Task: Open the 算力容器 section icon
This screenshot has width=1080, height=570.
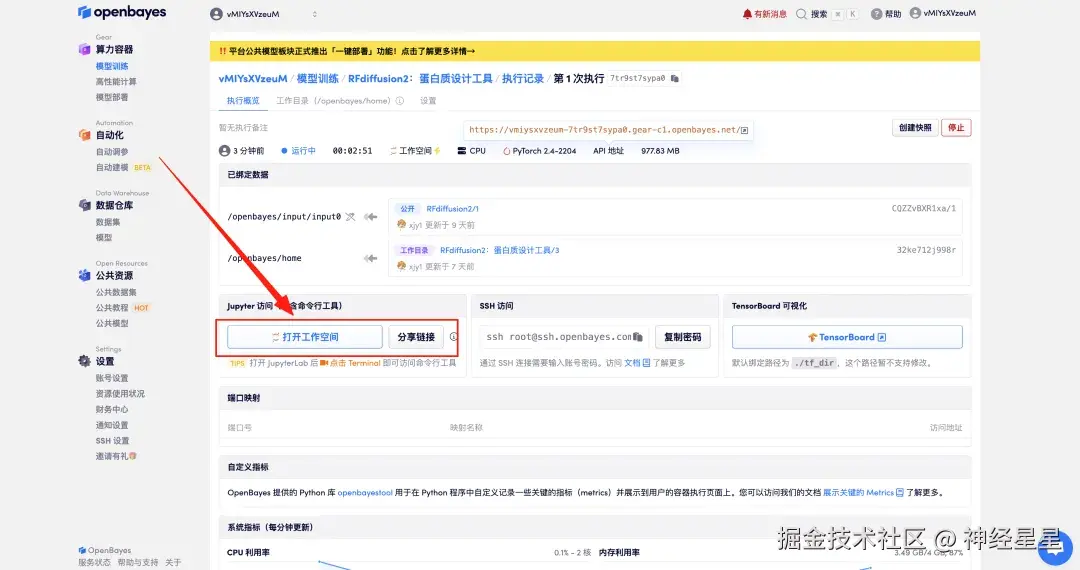Action: pyautogui.click(x=84, y=50)
